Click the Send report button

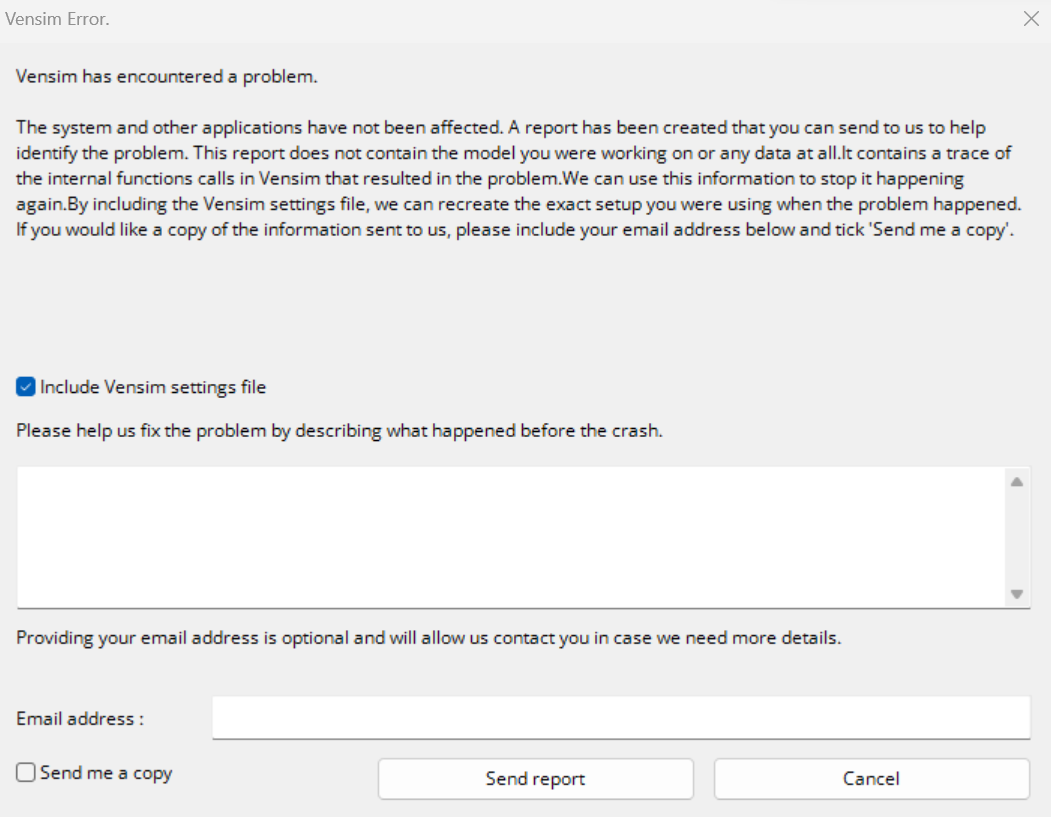pos(536,779)
